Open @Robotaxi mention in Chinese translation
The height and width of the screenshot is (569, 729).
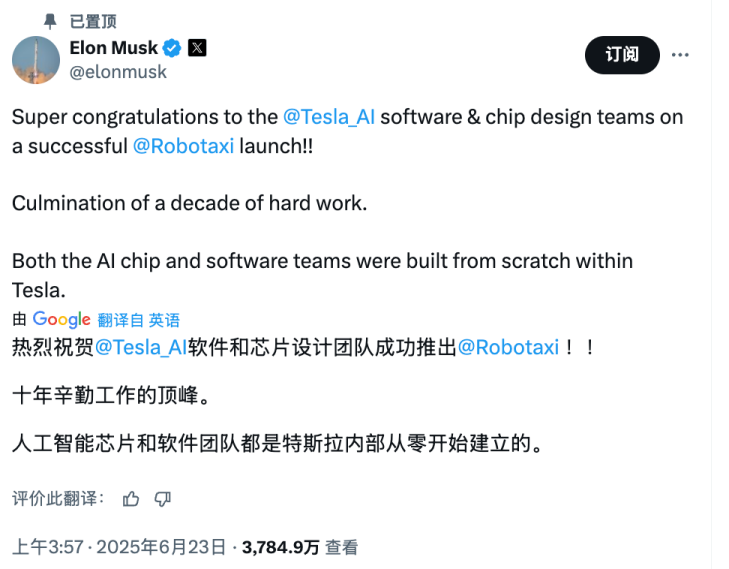click(x=508, y=347)
